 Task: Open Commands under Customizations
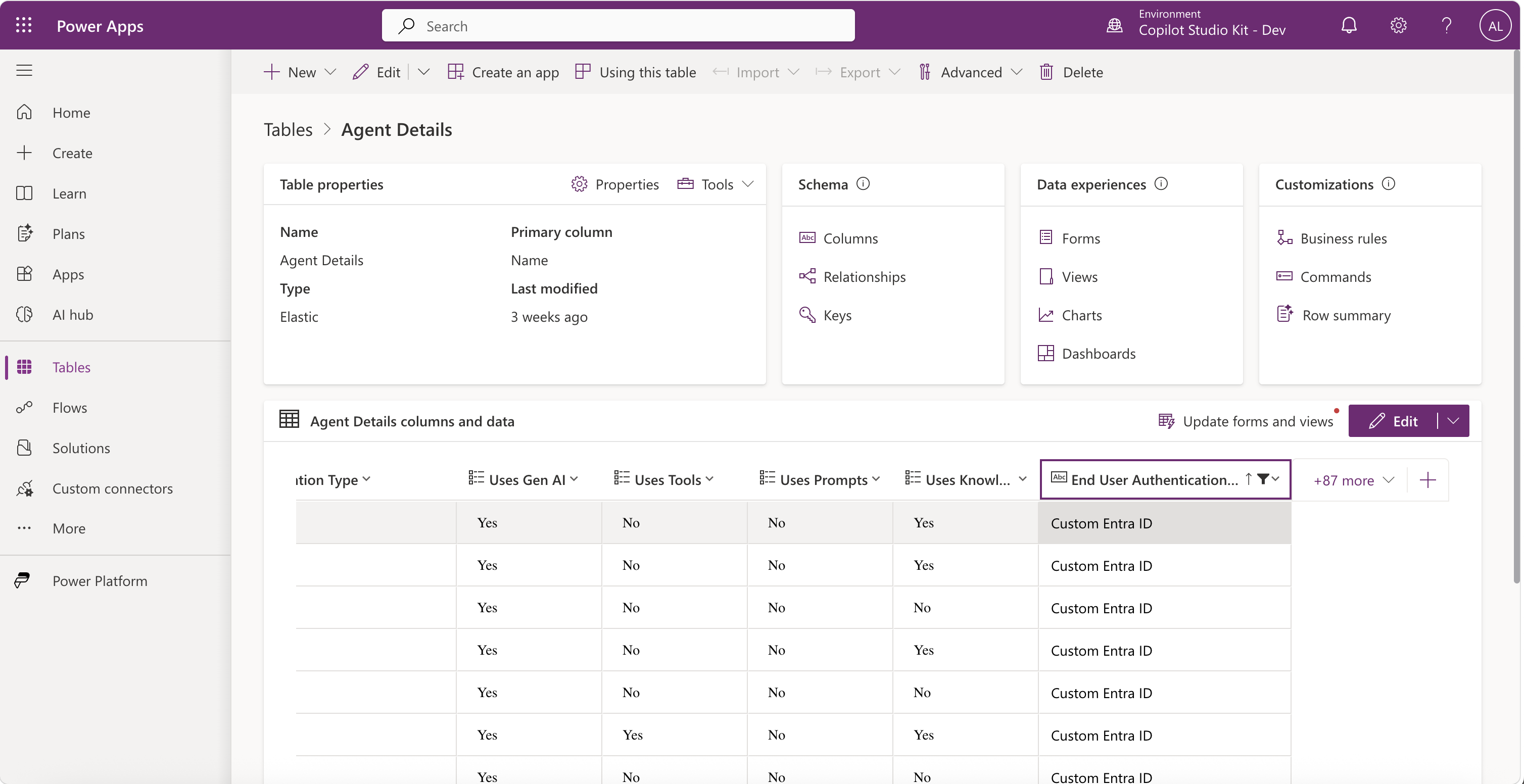[x=1324, y=277]
